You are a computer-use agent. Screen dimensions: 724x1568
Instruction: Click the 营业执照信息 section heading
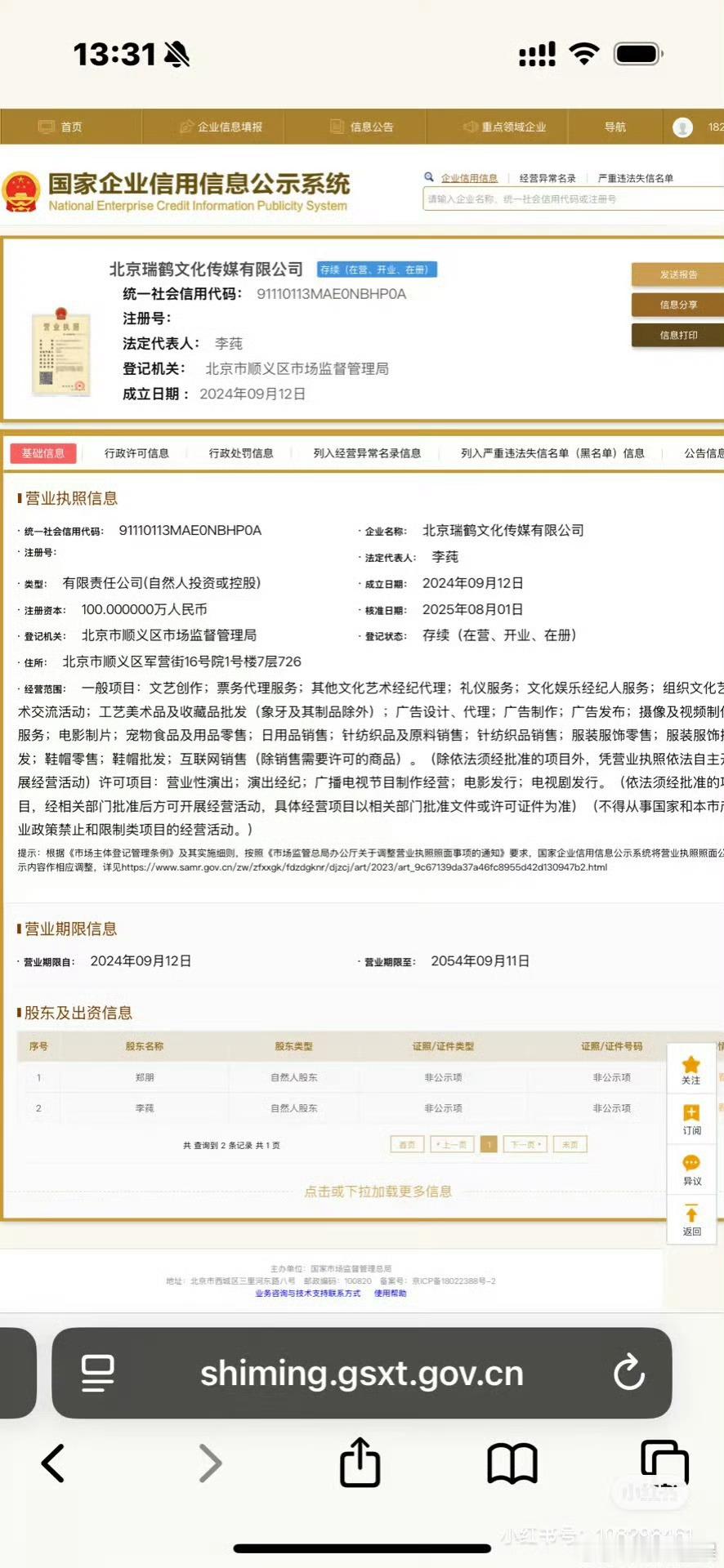(x=71, y=498)
